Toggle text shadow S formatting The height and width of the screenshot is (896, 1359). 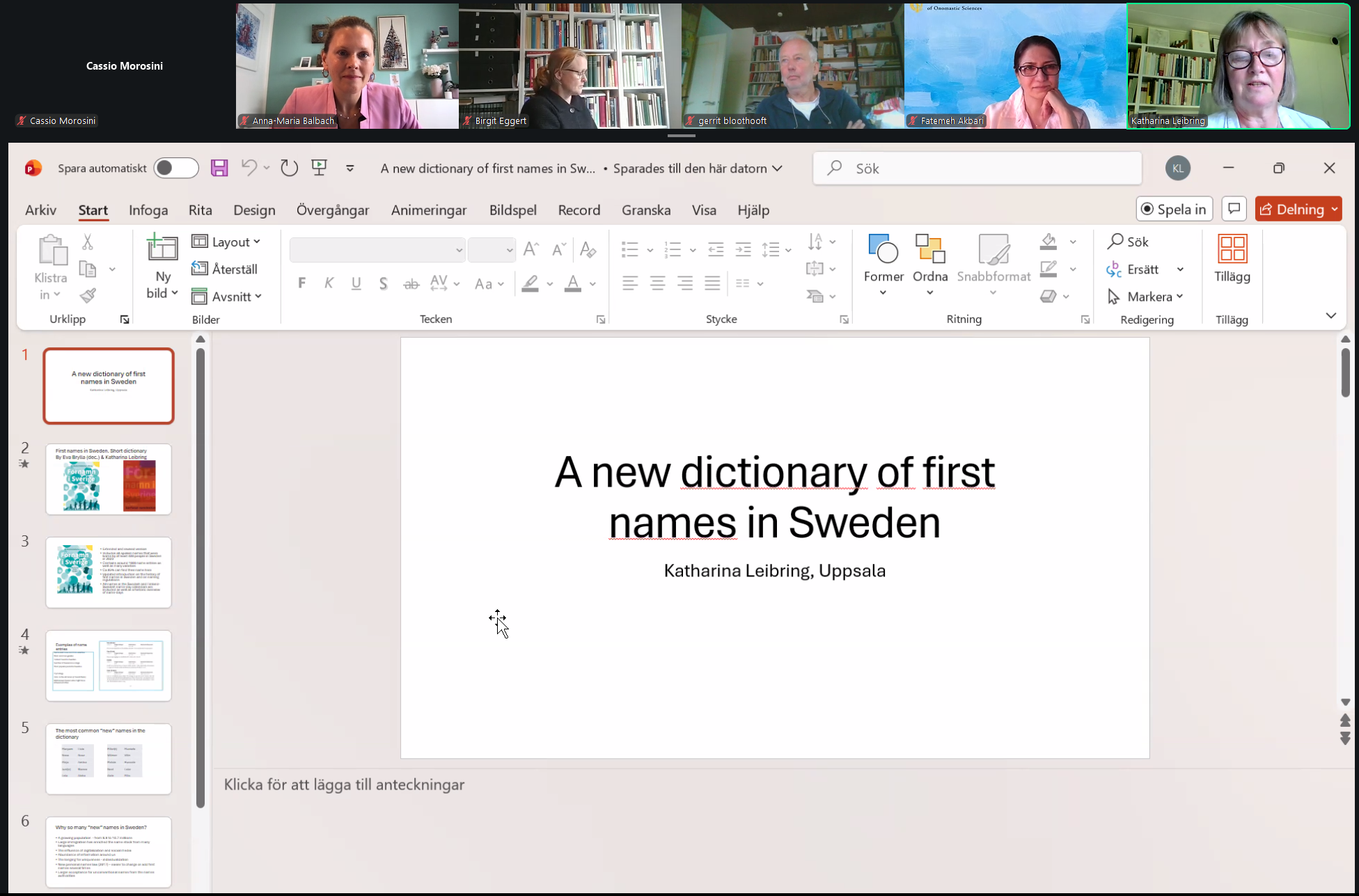coord(384,283)
